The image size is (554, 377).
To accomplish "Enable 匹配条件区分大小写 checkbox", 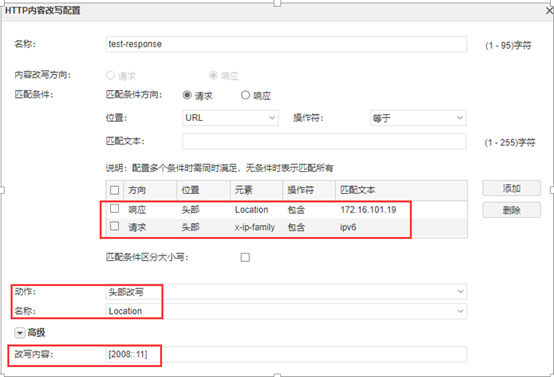I will (245, 257).
